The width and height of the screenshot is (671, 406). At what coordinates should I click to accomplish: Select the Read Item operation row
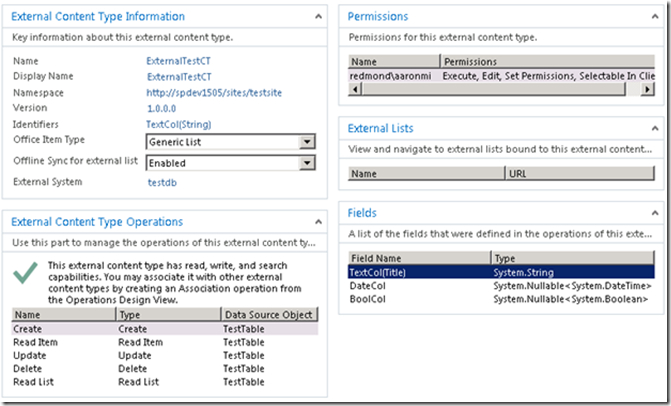(163, 342)
